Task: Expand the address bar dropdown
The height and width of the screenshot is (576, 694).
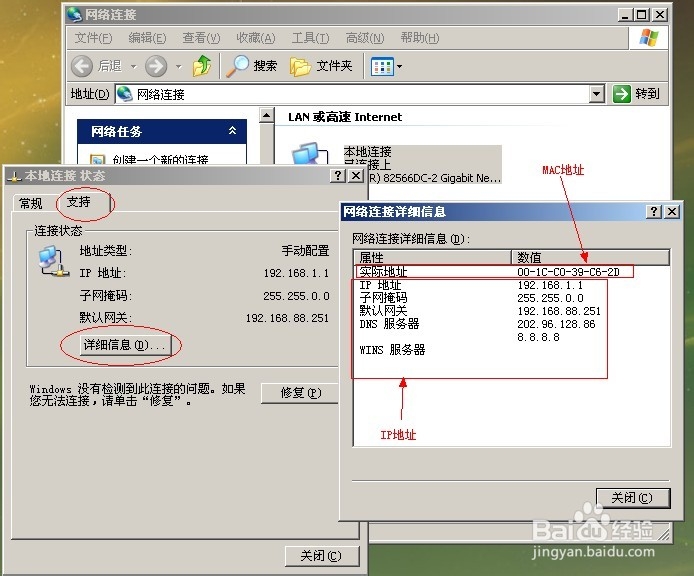Action: click(x=597, y=94)
